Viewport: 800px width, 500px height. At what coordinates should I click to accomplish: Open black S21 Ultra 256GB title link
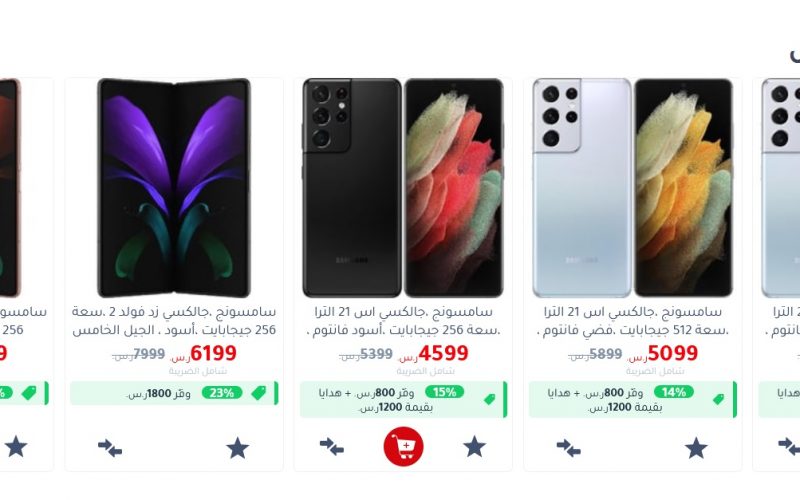tap(403, 321)
